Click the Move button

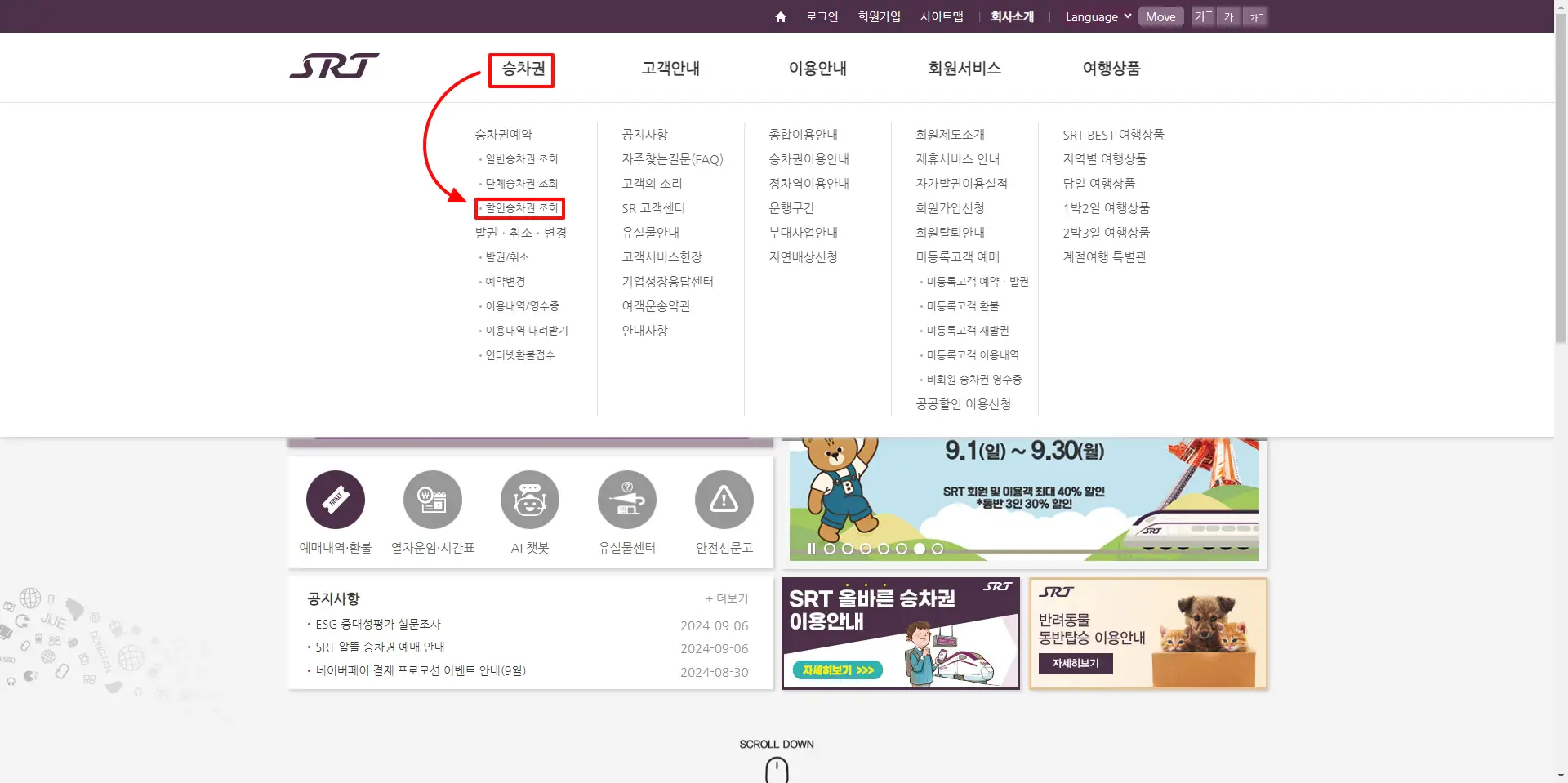coord(1160,16)
